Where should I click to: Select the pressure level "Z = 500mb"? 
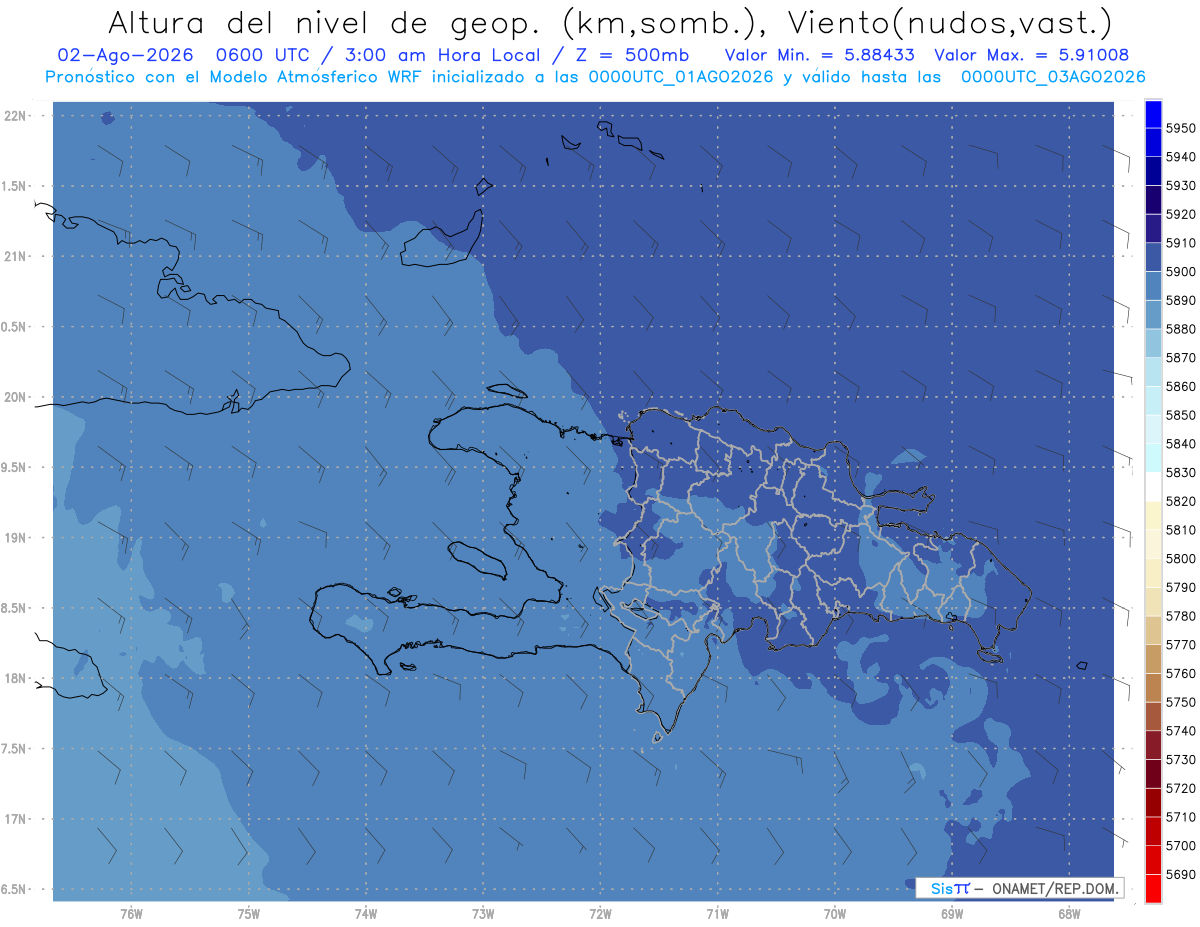pos(632,54)
